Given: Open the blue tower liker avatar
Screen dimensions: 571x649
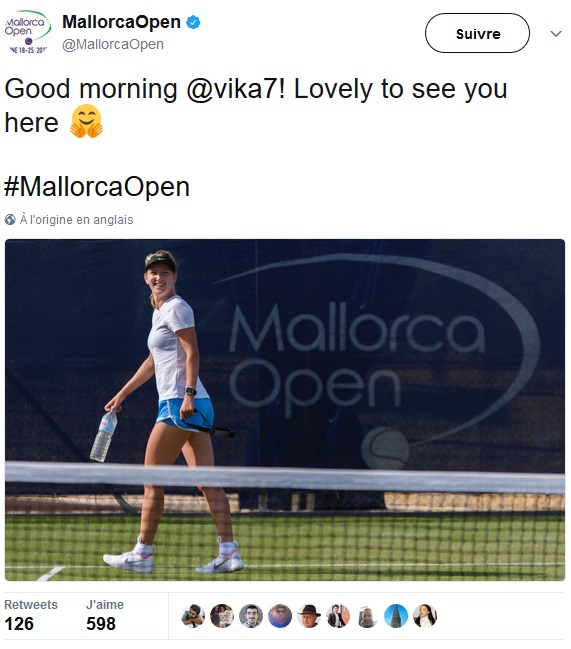Looking at the screenshot, I should click(396, 616).
